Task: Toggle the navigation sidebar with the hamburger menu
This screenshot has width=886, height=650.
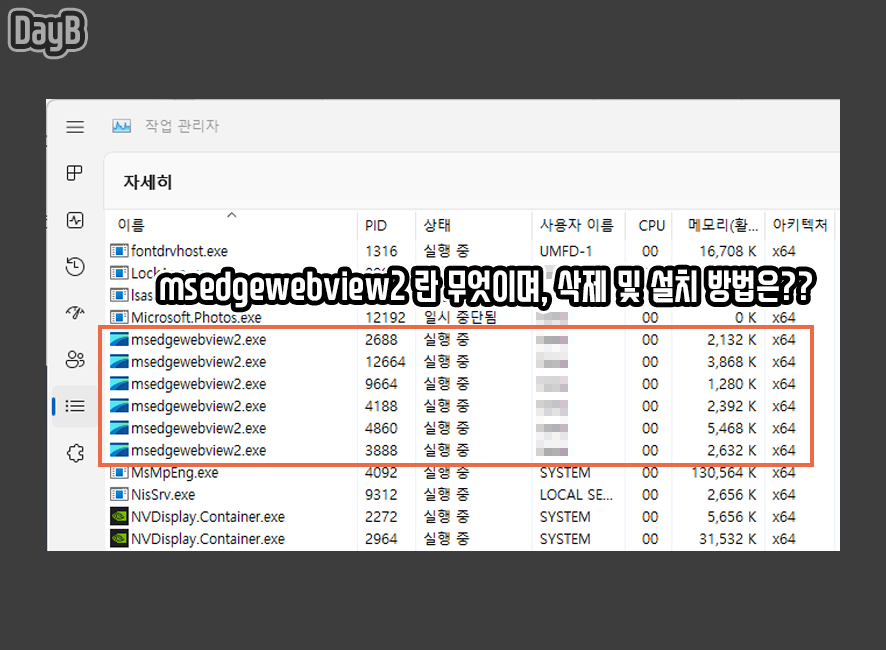Action: [x=74, y=126]
